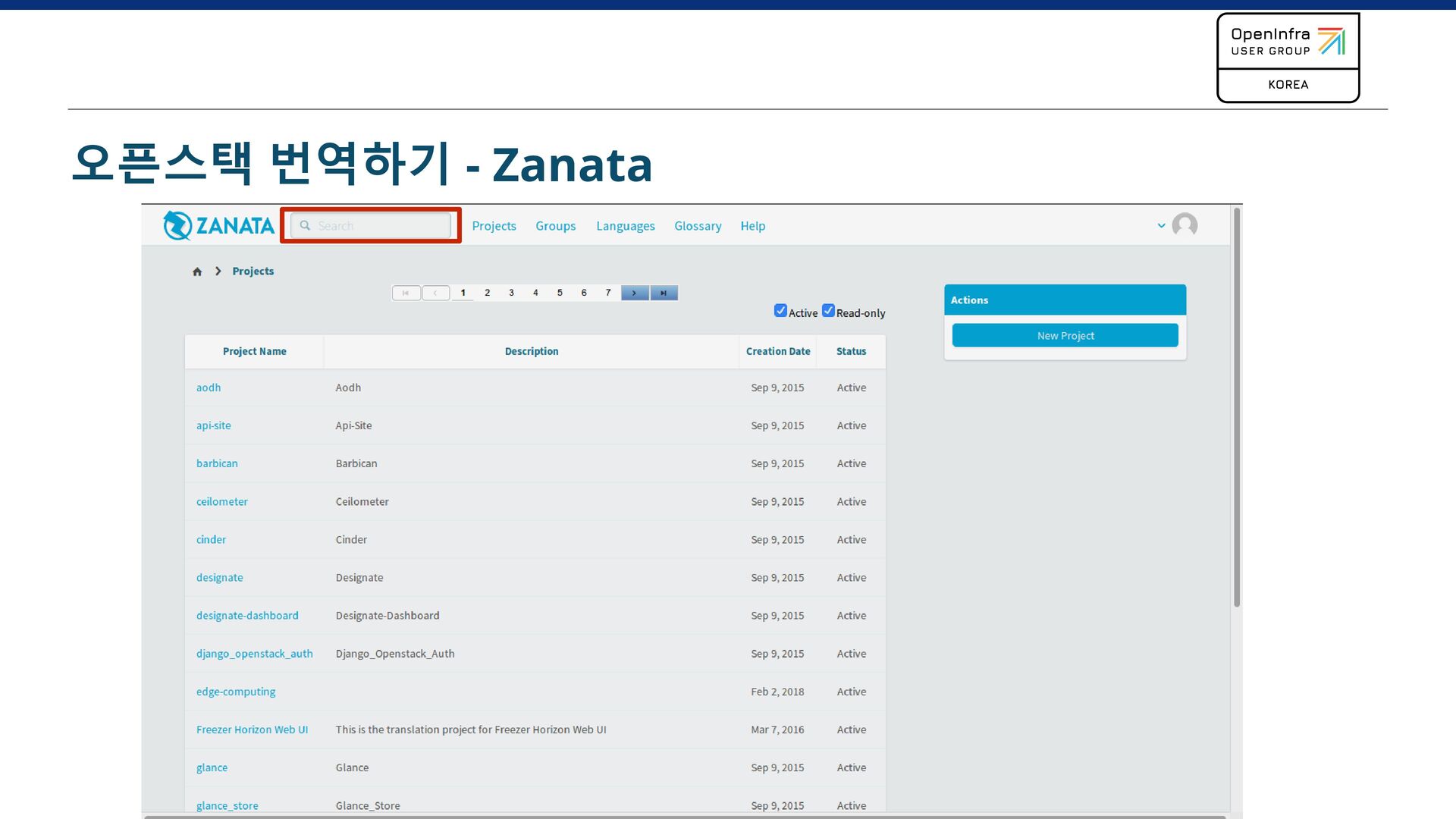Image resolution: width=1456 pixels, height=819 pixels.
Task: Click the Status column header
Action: pyautogui.click(x=851, y=351)
